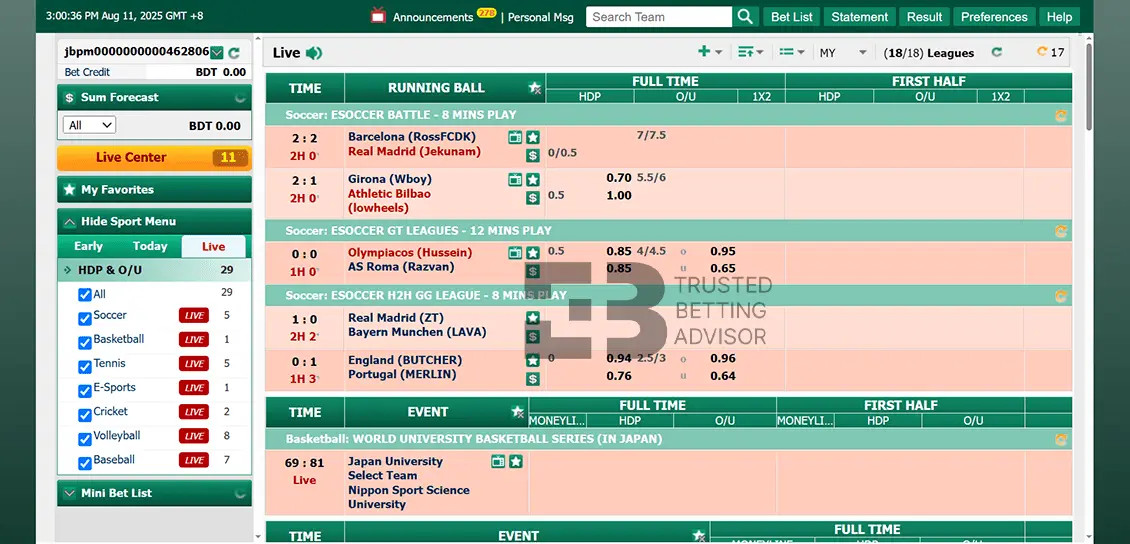Click the dollar icon for Girona match
This screenshot has height=544, width=1130.
click(533, 197)
